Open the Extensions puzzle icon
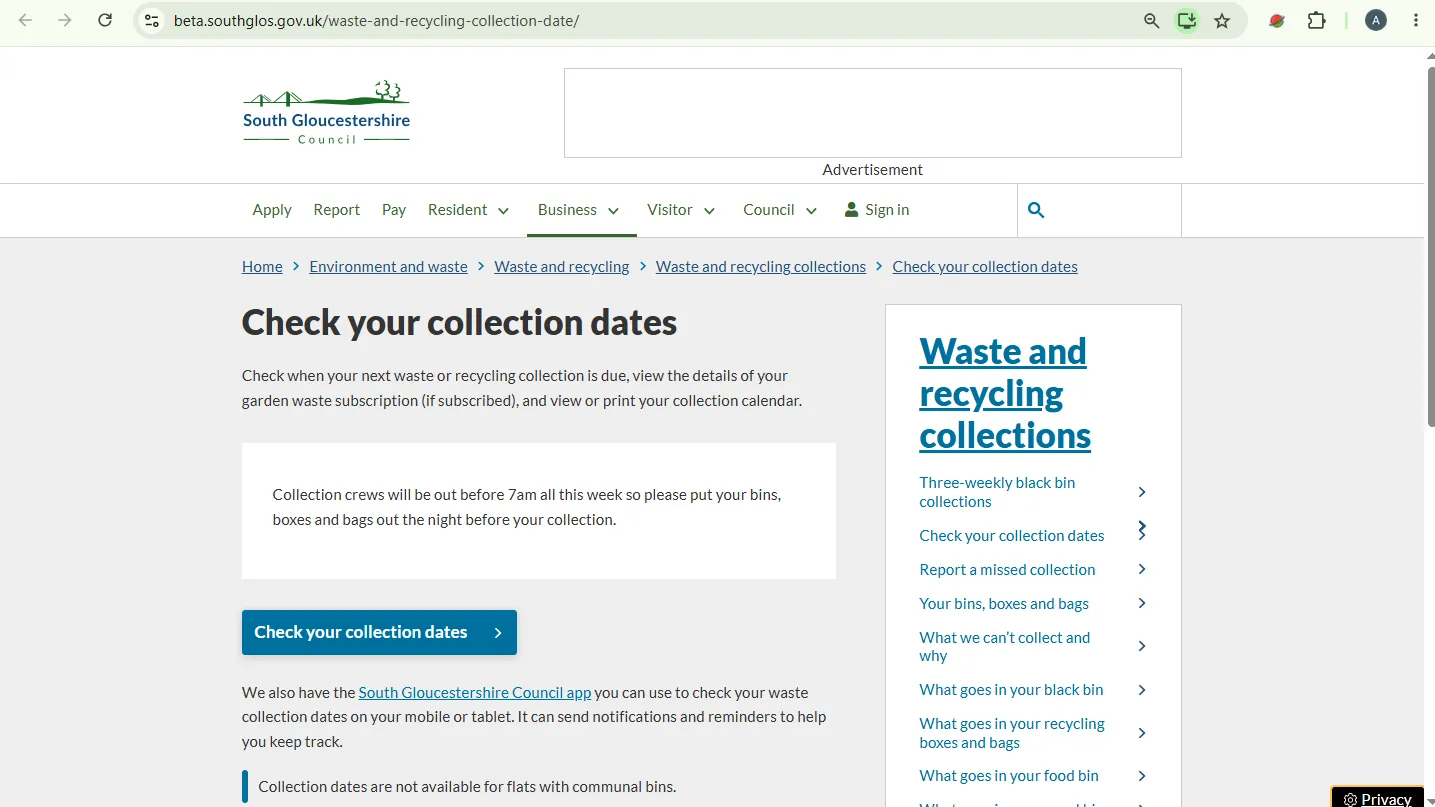Image resolution: width=1435 pixels, height=807 pixels. tap(1317, 20)
